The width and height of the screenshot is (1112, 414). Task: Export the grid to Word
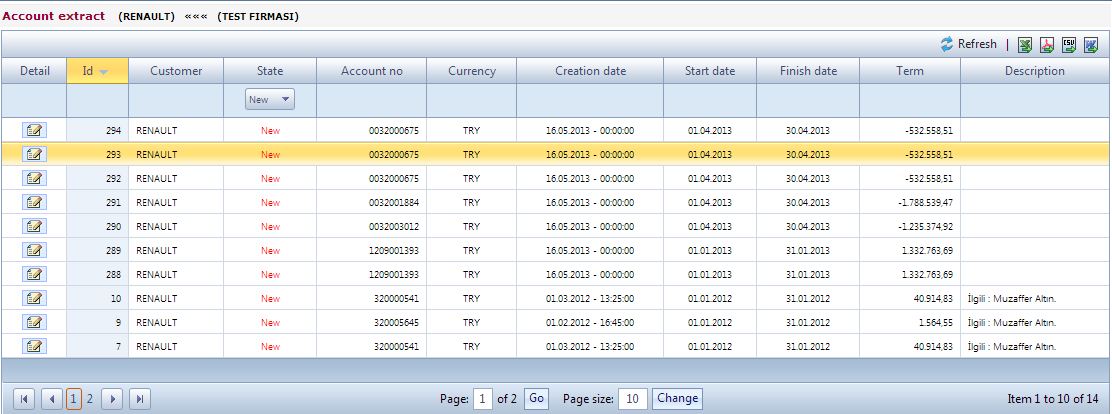coord(1091,45)
